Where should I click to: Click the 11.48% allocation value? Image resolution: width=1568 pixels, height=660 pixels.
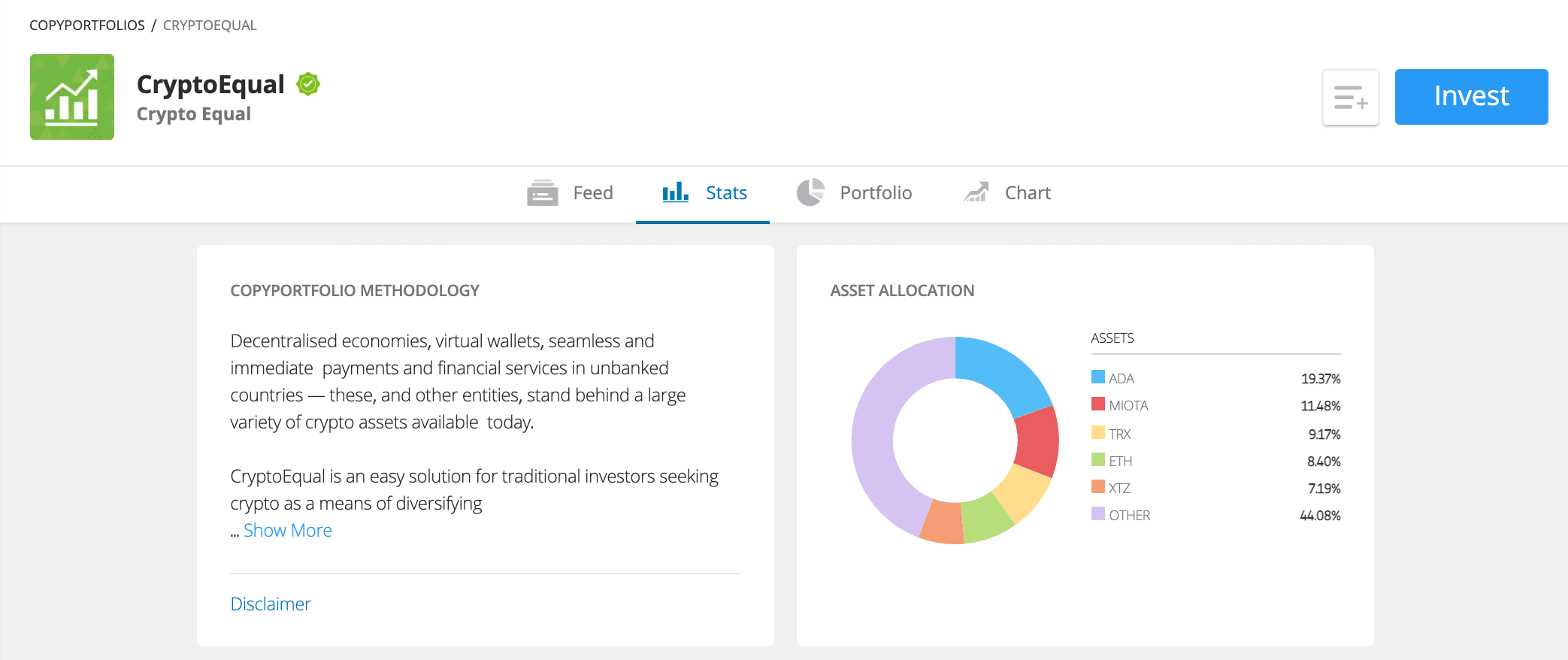tap(1321, 406)
